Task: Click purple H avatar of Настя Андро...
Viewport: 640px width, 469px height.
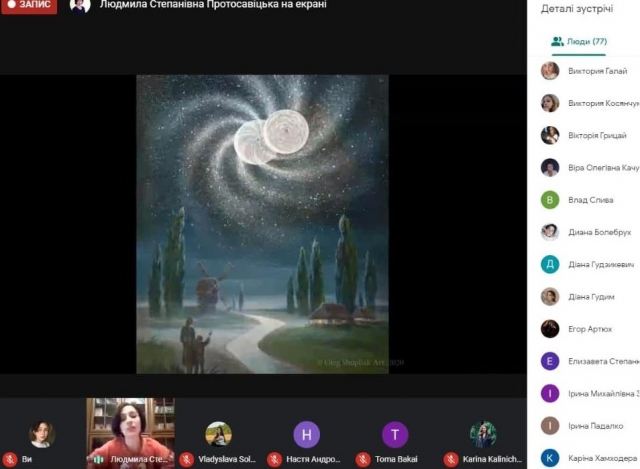Action: click(307, 434)
